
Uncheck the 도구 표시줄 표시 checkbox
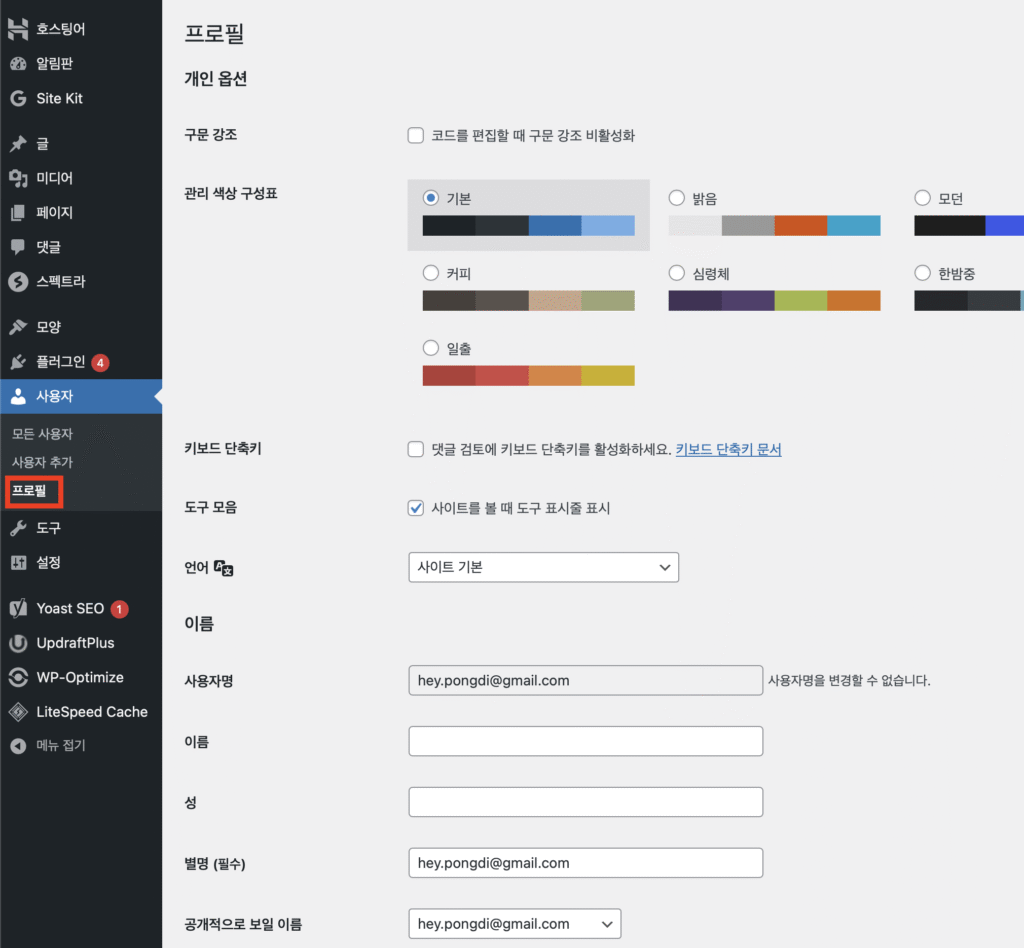coord(416,508)
